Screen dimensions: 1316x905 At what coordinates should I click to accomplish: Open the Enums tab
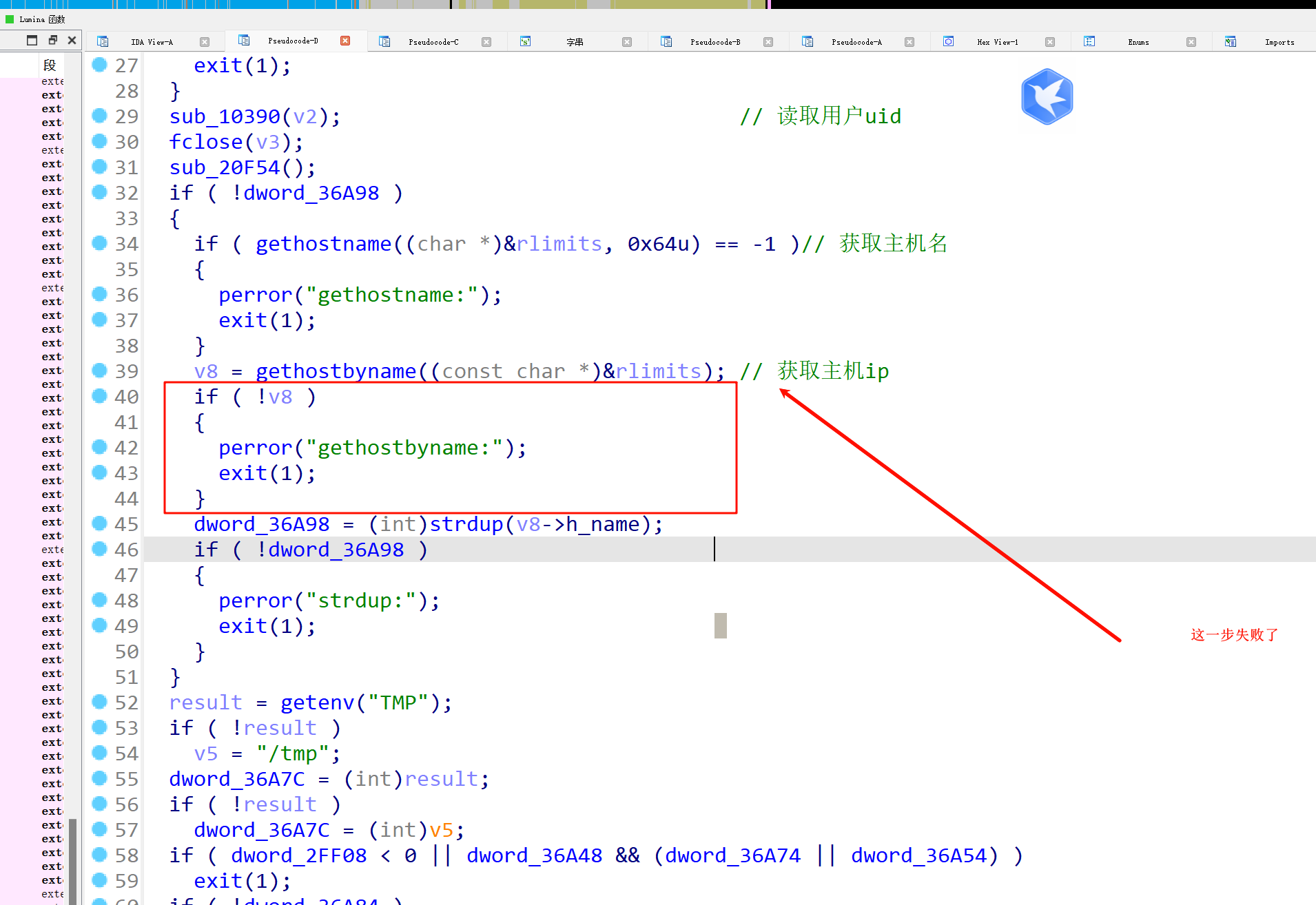pos(1138,42)
